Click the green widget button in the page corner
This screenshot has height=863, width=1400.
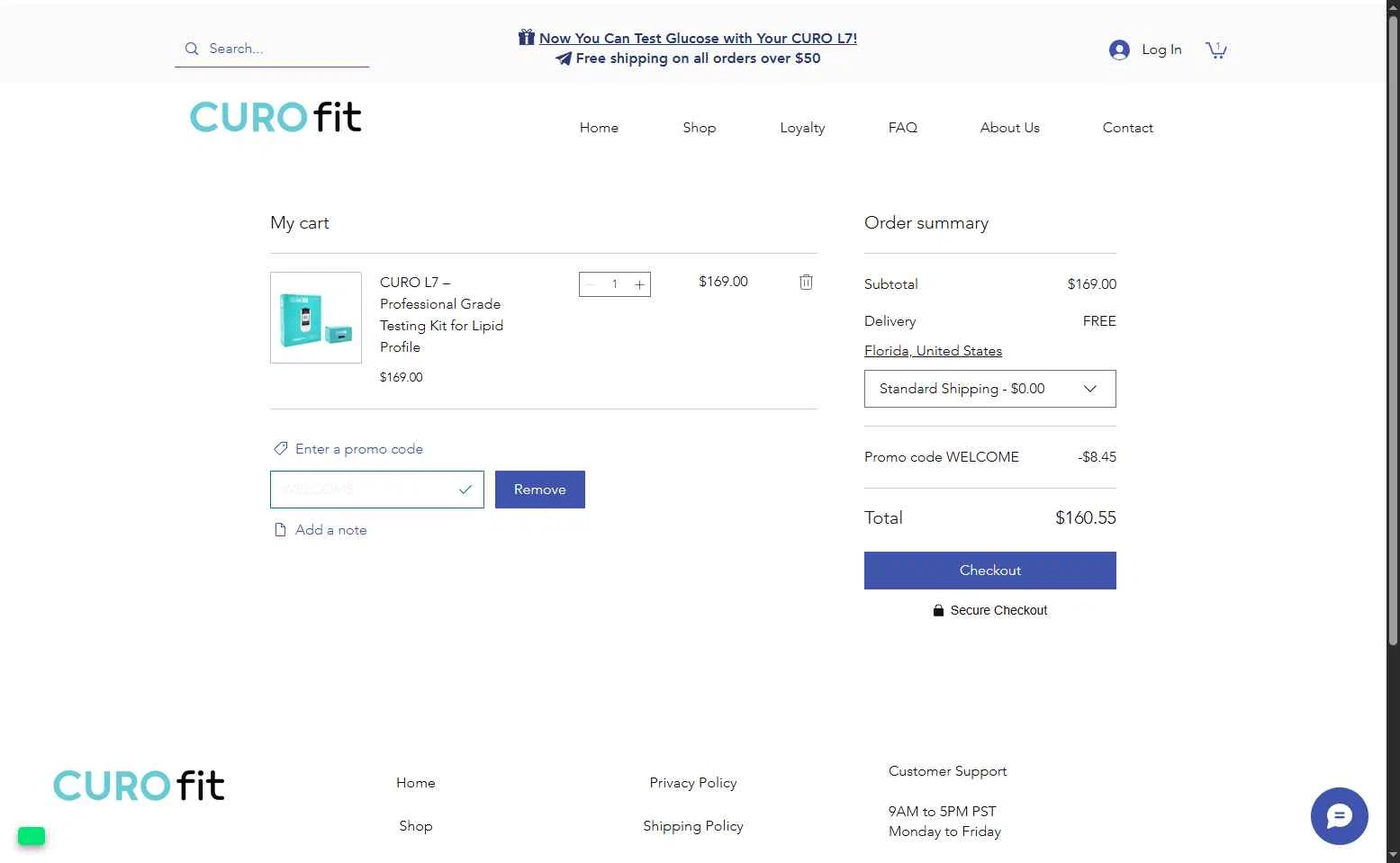click(x=32, y=836)
